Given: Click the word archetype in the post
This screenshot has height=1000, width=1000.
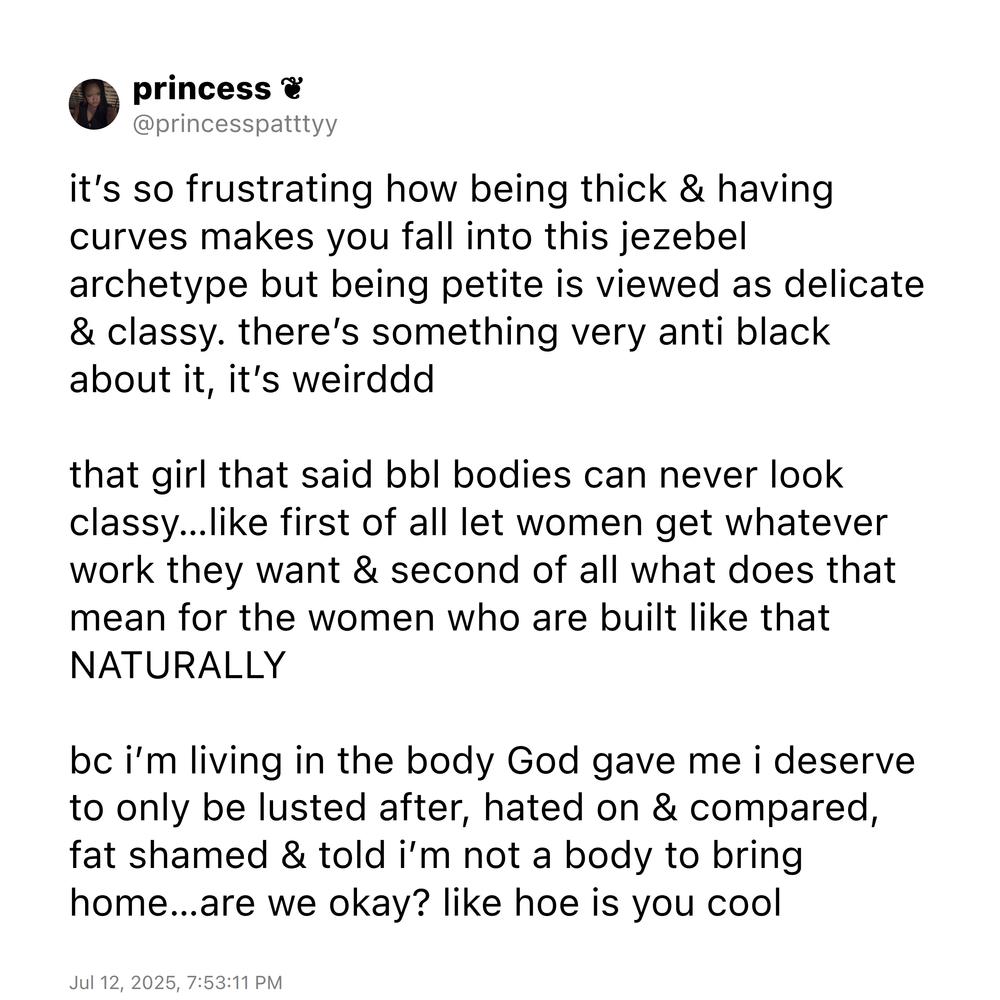Looking at the screenshot, I should click(x=158, y=286).
